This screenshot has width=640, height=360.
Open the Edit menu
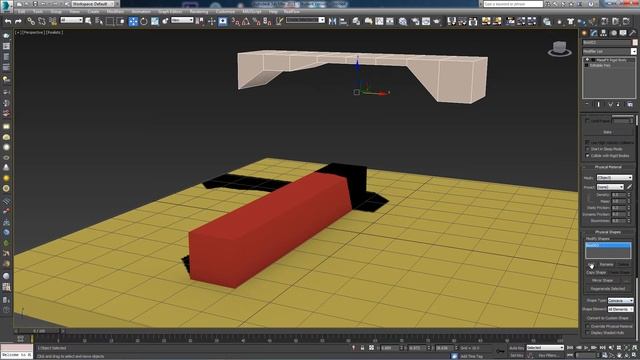coord(22,12)
